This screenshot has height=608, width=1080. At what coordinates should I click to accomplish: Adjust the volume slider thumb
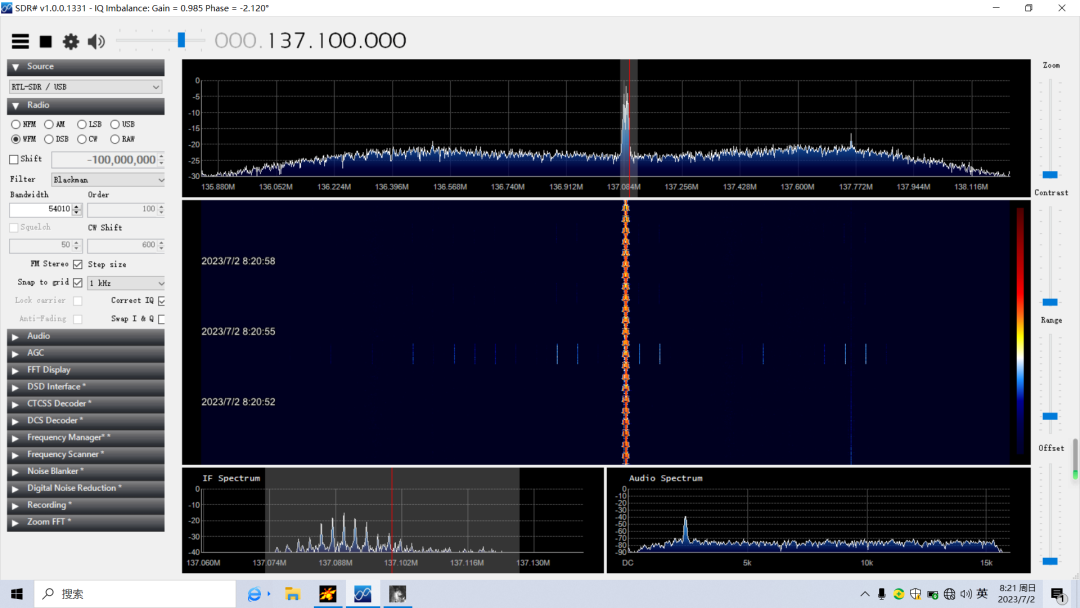[181, 40]
